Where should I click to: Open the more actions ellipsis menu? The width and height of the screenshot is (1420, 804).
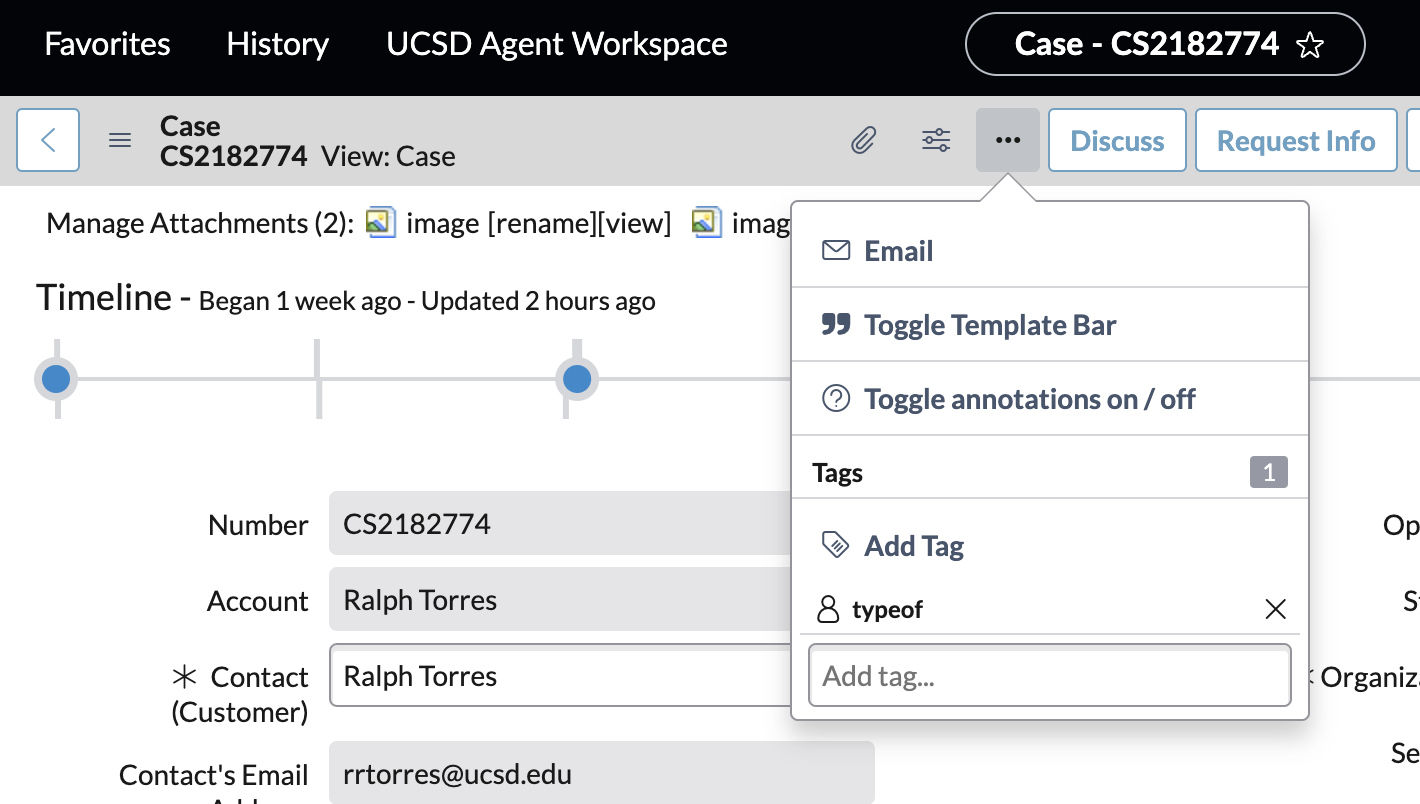[1008, 140]
